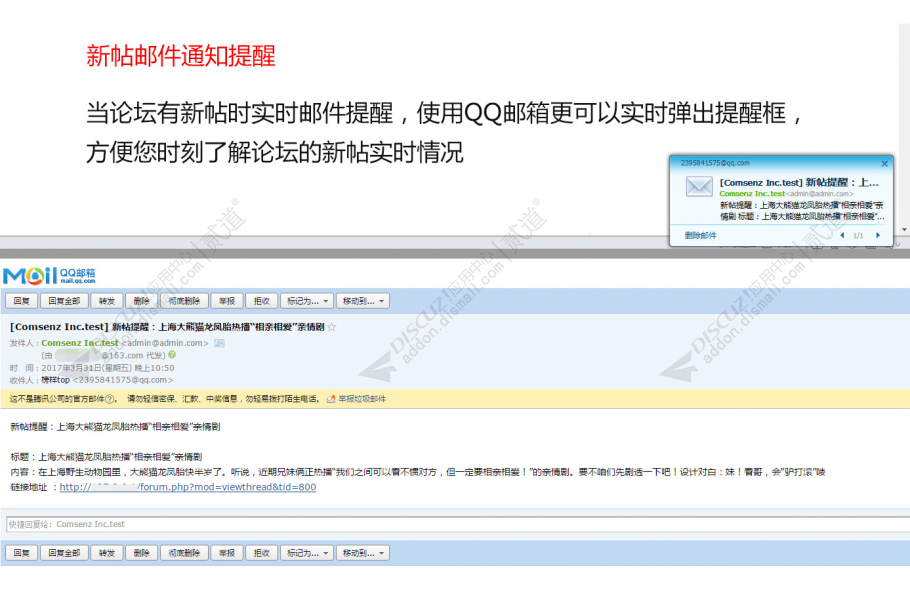910x592 pixels.
Task: Click 回复全部 (Reply All)
Action: [x=63, y=300]
